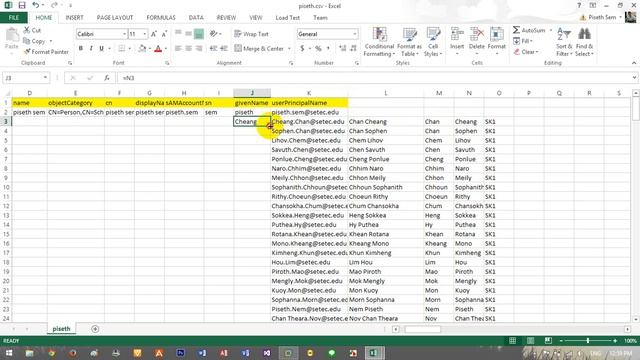Activate the Format Painter
This screenshot has width=640, height=360.
46,52
